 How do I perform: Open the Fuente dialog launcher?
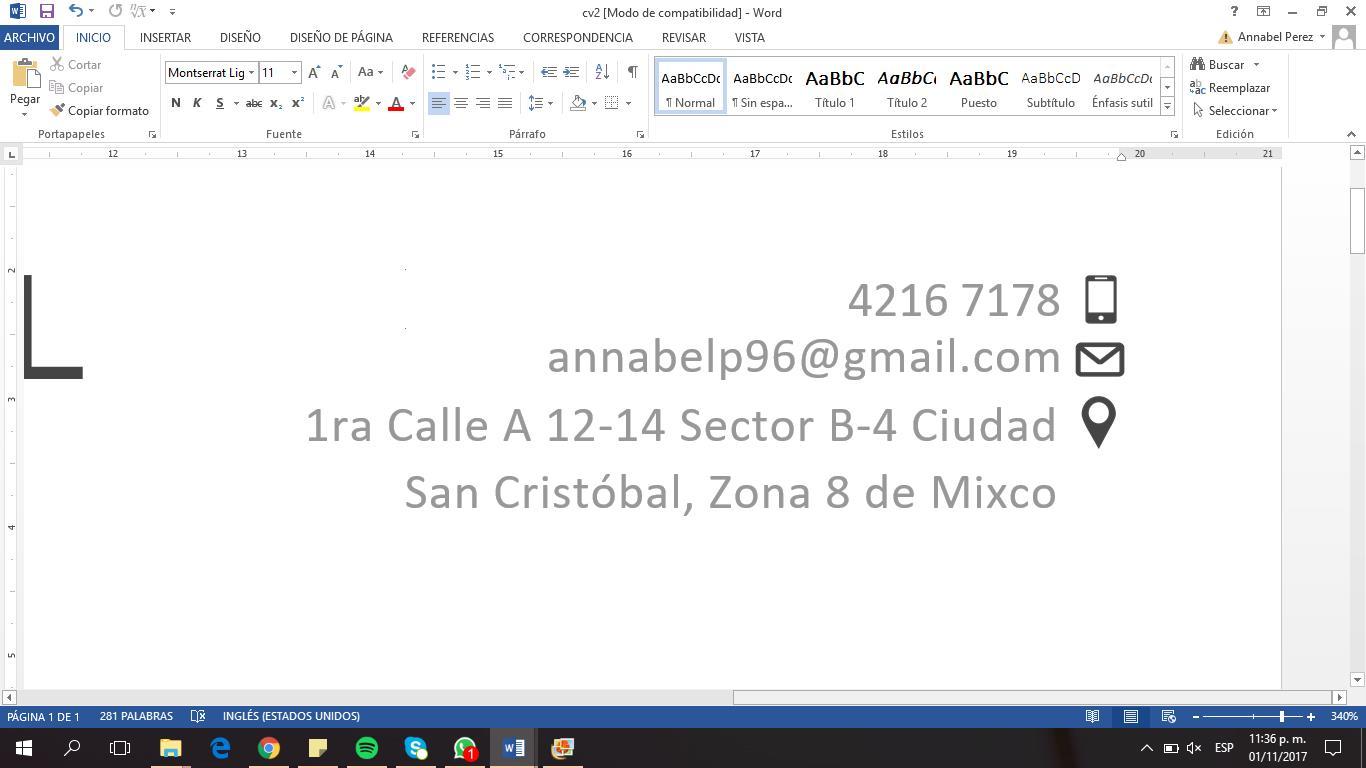pos(415,134)
